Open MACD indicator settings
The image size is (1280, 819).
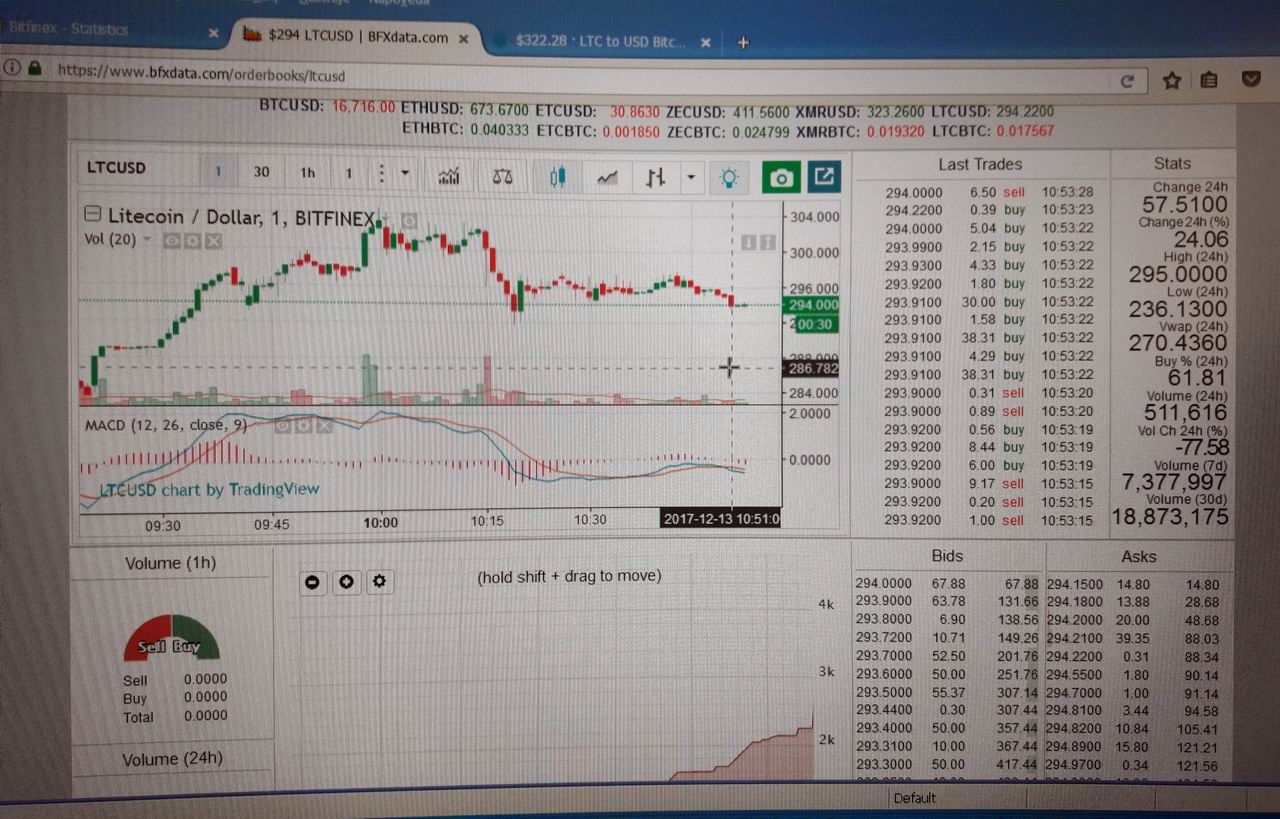[303, 426]
